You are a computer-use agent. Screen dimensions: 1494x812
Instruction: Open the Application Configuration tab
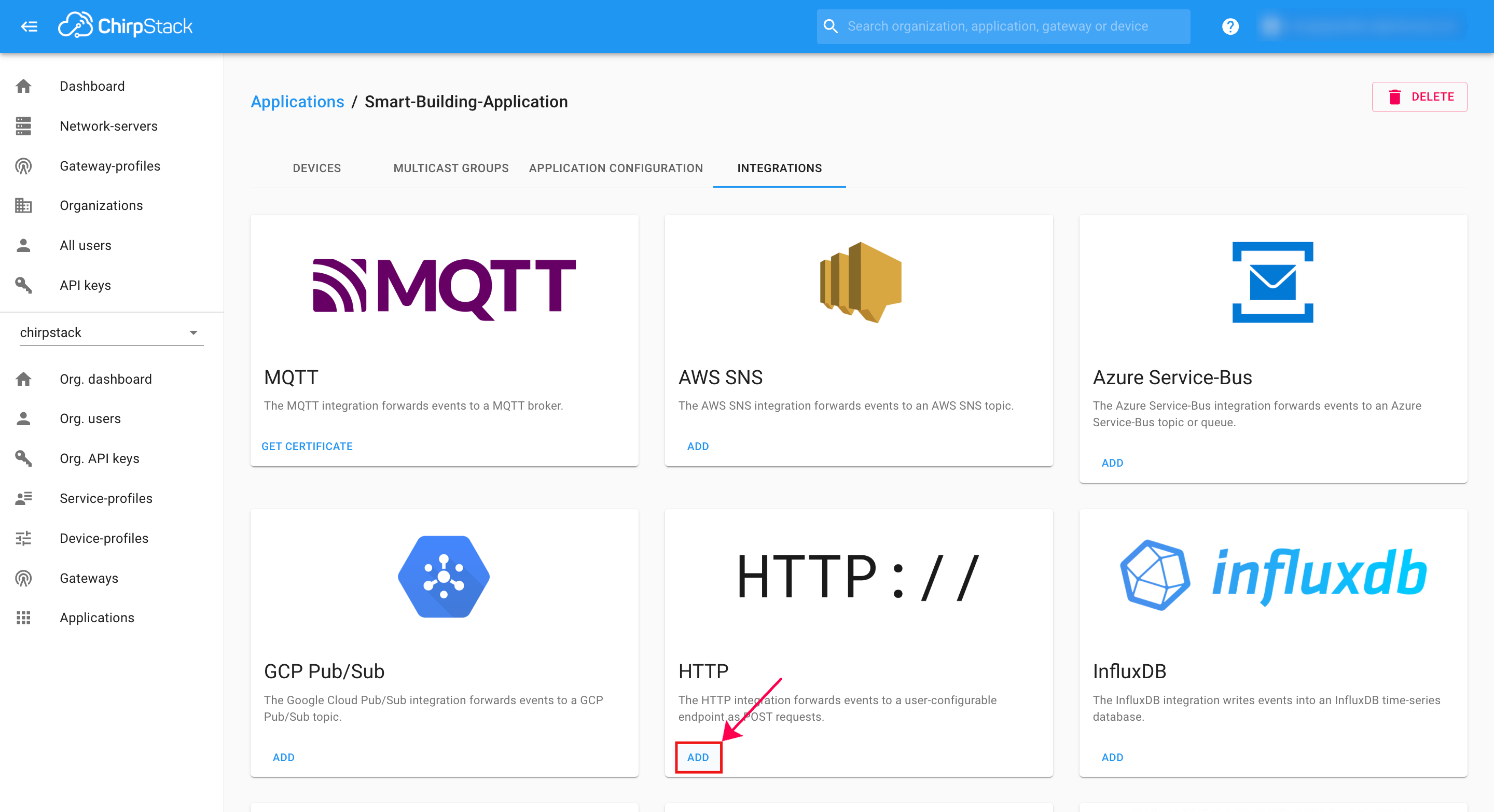[615, 168]
